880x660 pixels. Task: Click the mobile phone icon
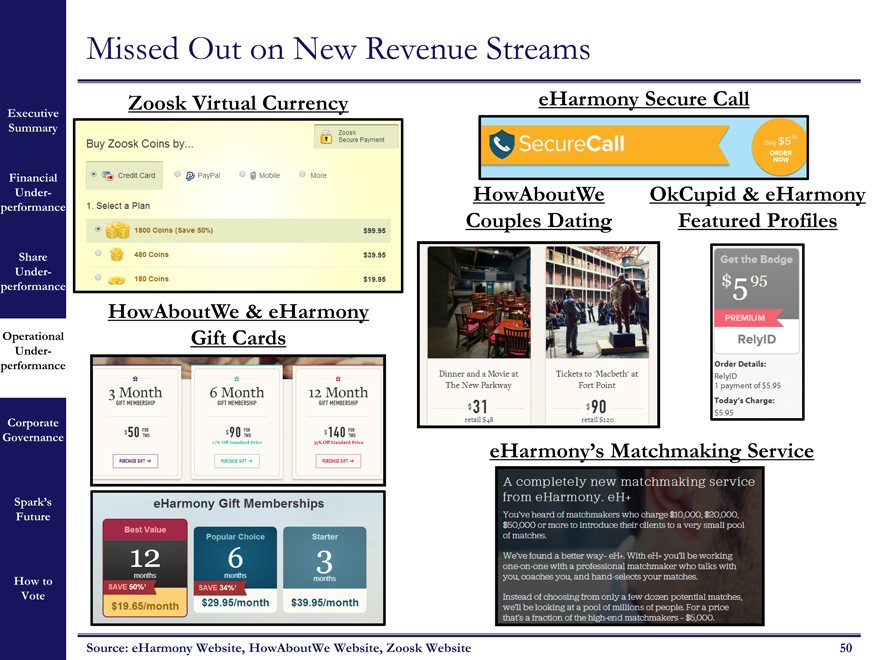point(253,176)
